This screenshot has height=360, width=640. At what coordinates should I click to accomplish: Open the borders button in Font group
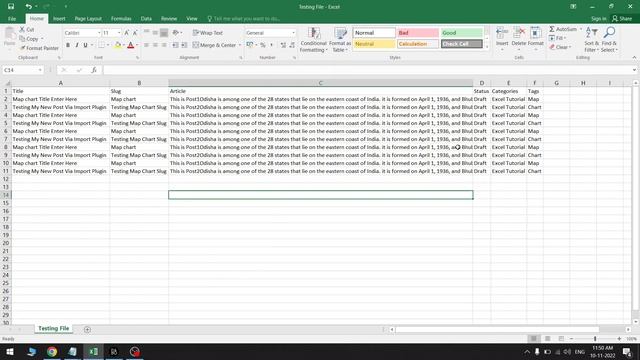tap(102, 45)
